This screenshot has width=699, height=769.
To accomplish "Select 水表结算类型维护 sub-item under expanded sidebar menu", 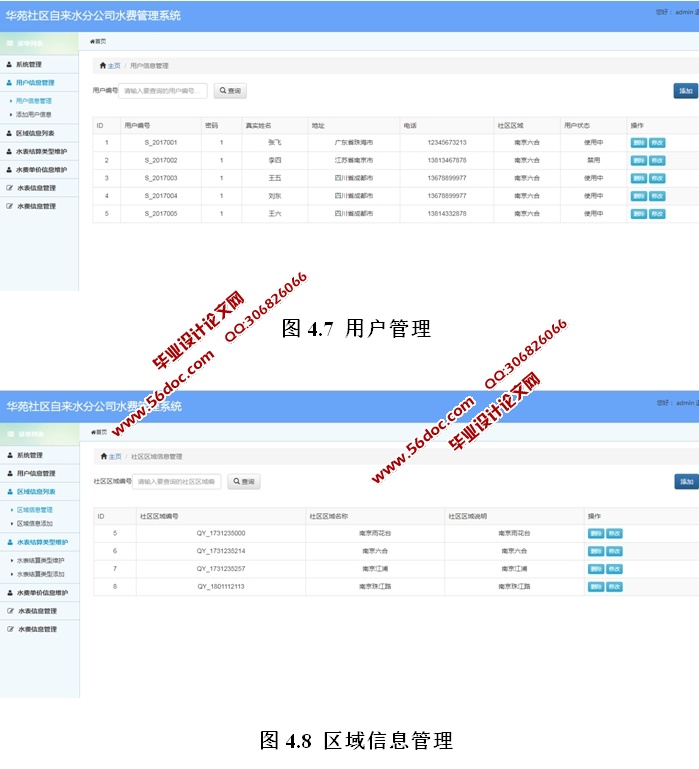I will 40,560.
